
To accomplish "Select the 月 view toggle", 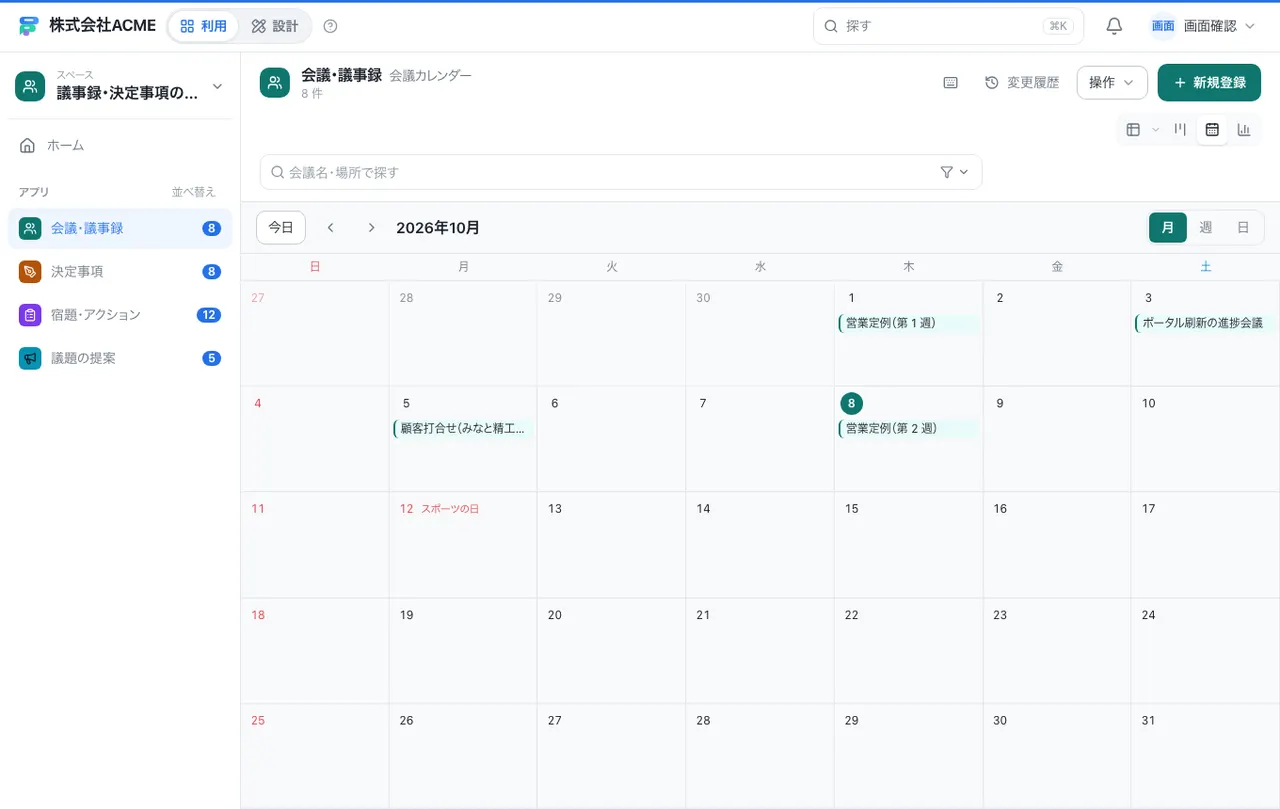I will (1168, 228).
